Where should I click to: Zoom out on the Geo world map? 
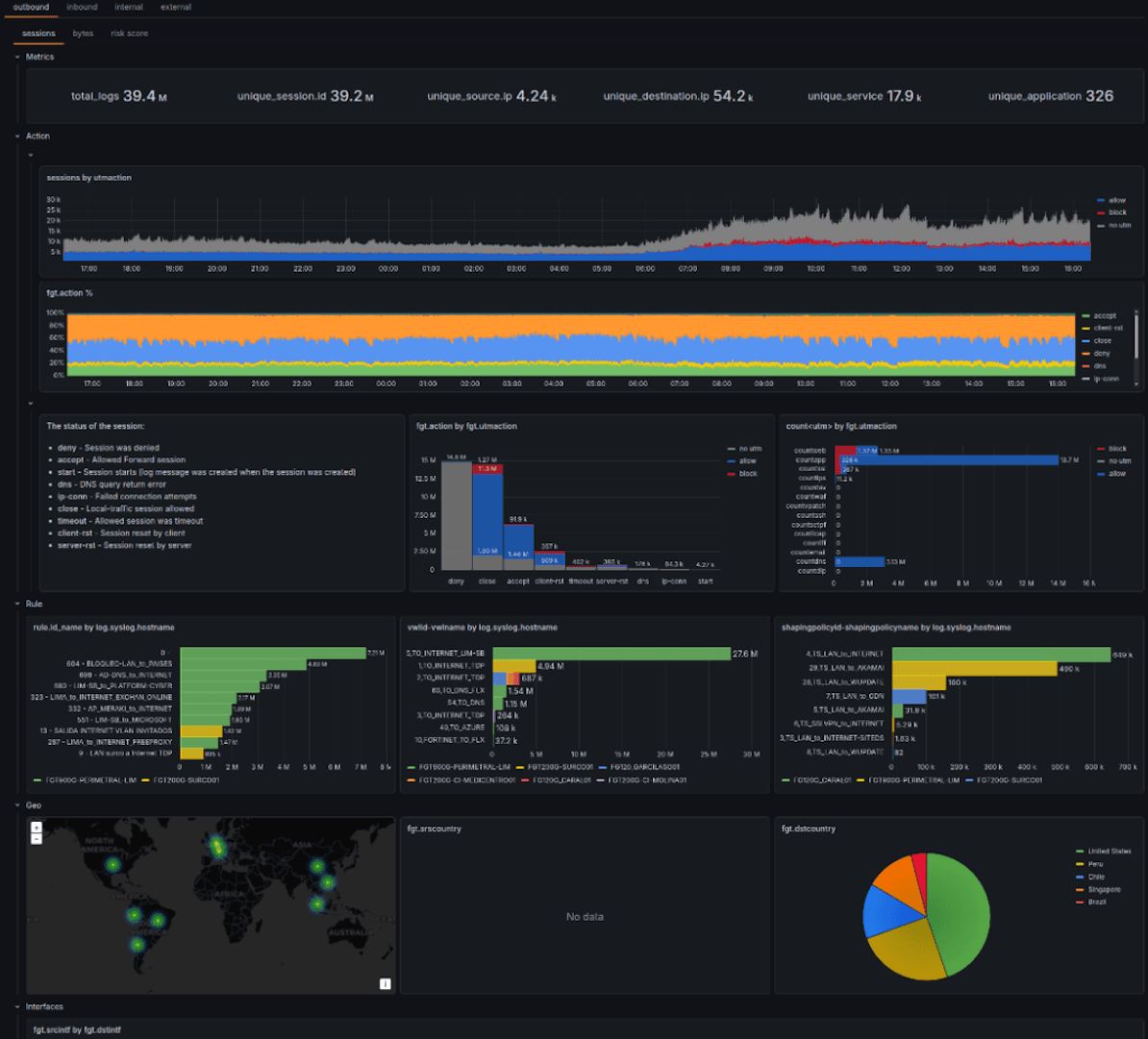(37, 837)
